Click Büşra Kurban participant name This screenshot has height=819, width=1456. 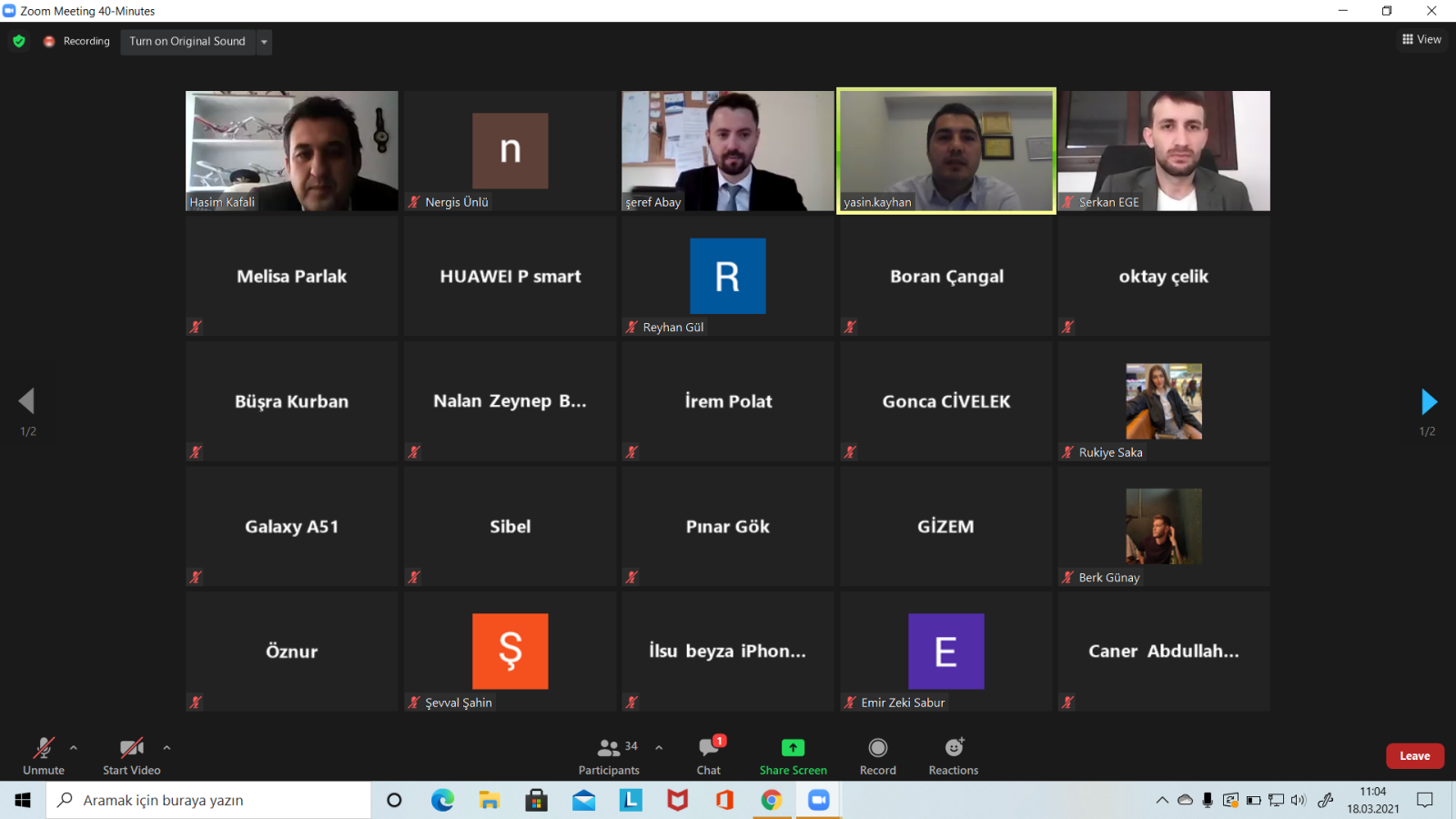tap(292, 401)
